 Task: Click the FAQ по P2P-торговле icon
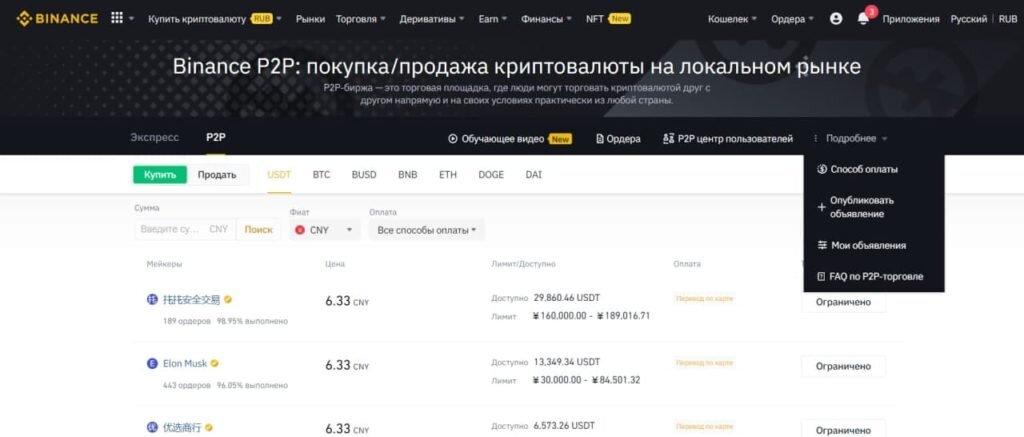point(822,276)
